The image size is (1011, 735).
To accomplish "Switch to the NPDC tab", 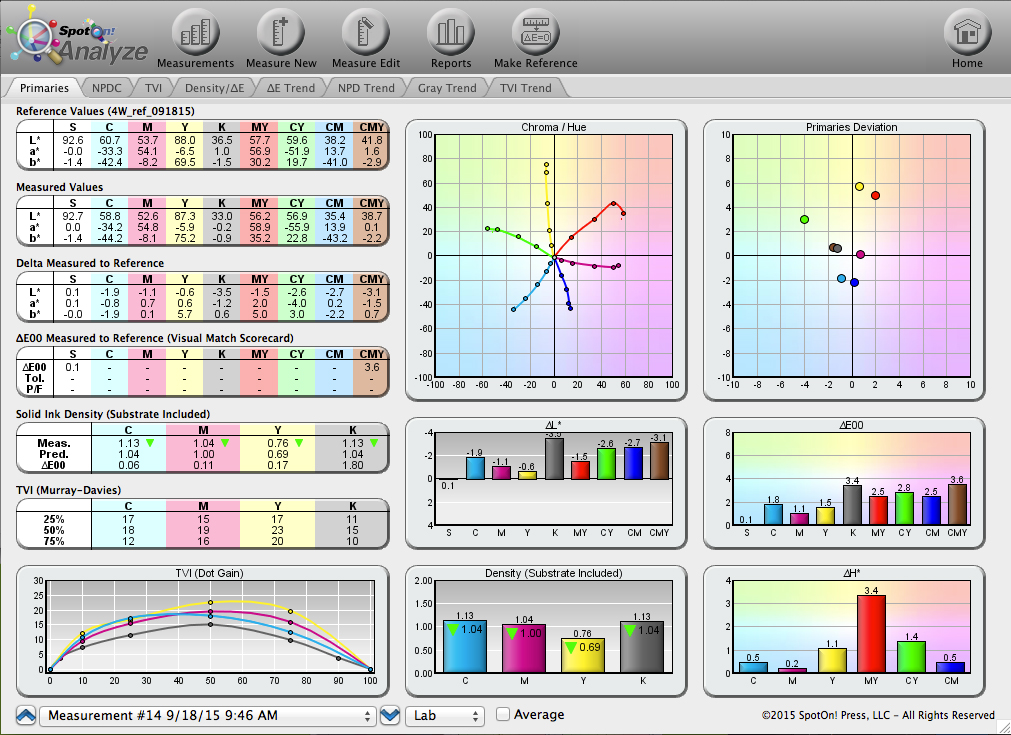I will tap(106, 88).
